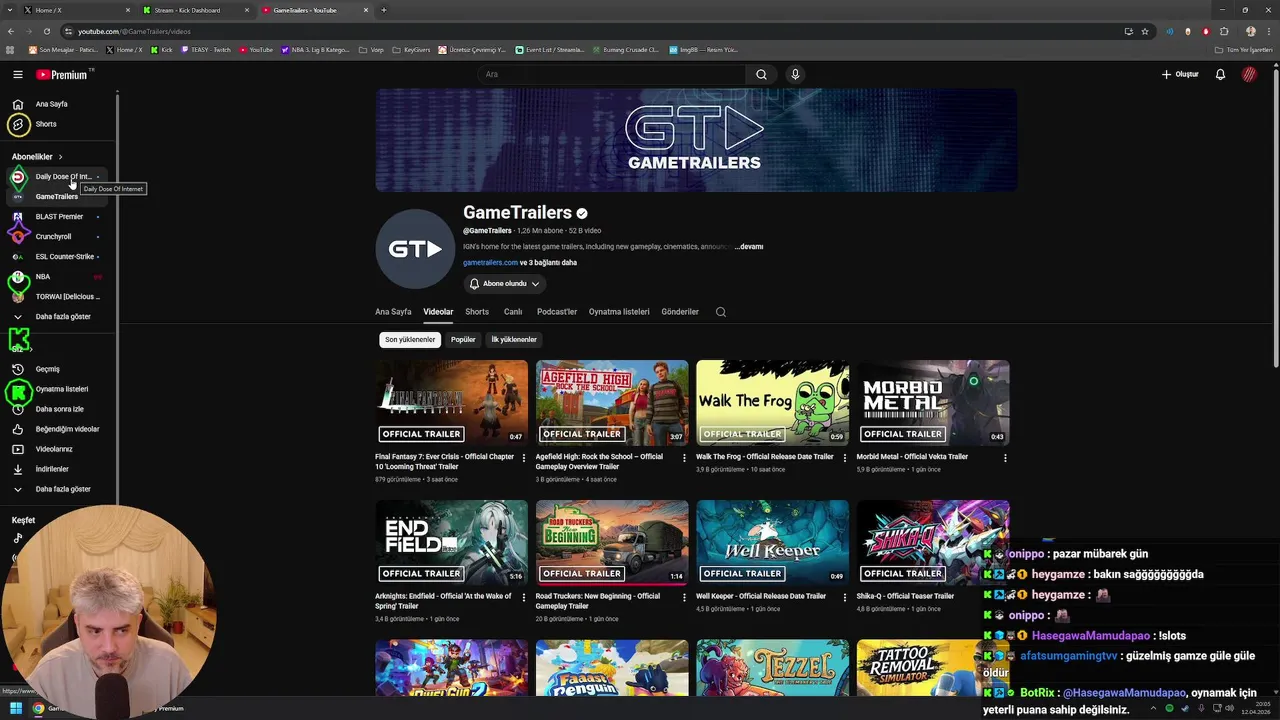The height and width of the screenshot is (720, 1280).
Task: Click the browser address bar
Action: [x=590, y=31]
